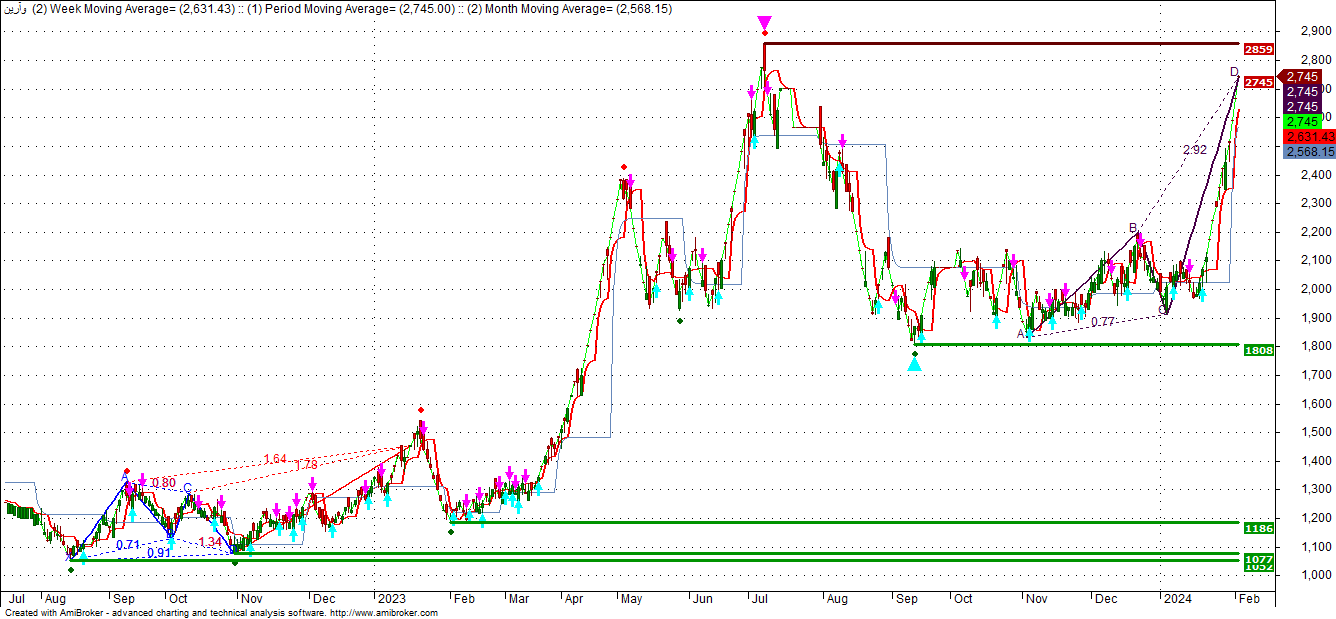This screenshot has height=619, width=1336.
Task: Click the green 2,745 price-axis tag
Action: pos(1302,121)
